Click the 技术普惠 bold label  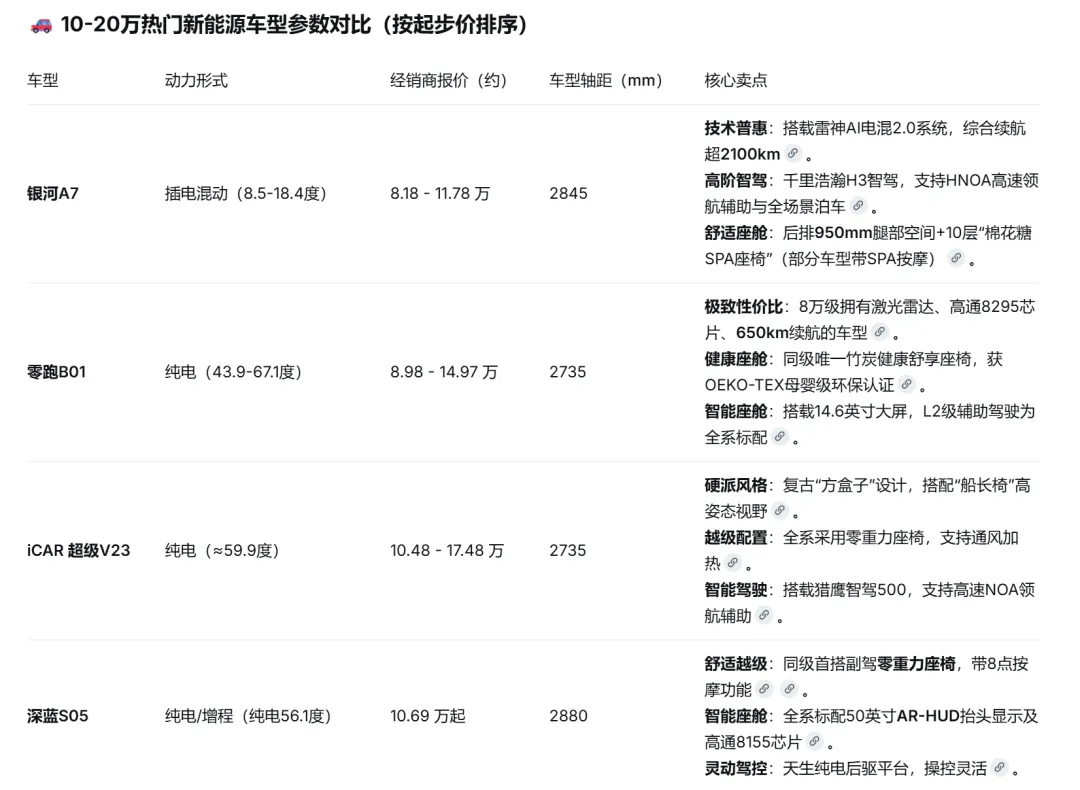coord(736,128)
